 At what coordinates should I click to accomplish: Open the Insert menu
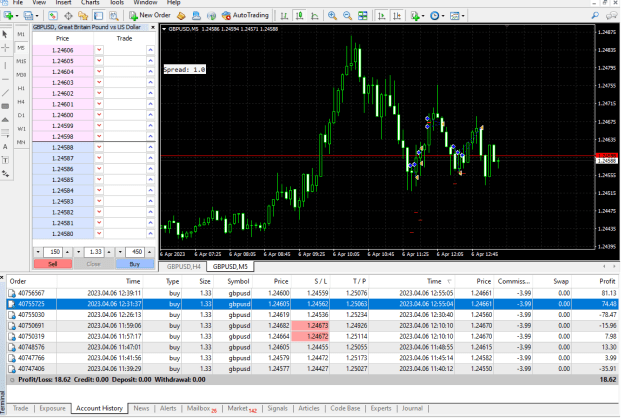(x=63, y=2)
